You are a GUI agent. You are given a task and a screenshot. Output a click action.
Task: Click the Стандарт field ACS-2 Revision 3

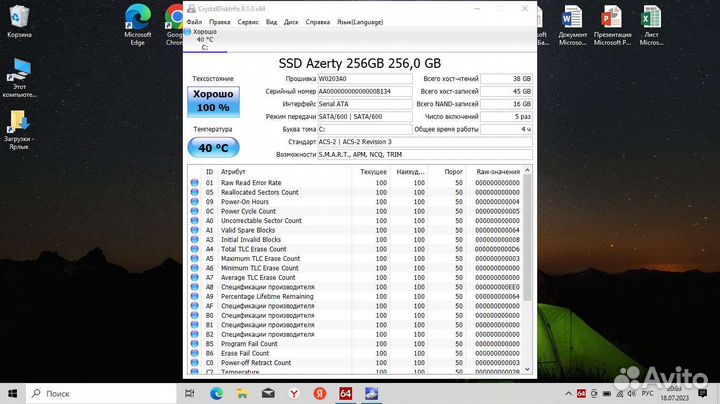tap(425, 142)
